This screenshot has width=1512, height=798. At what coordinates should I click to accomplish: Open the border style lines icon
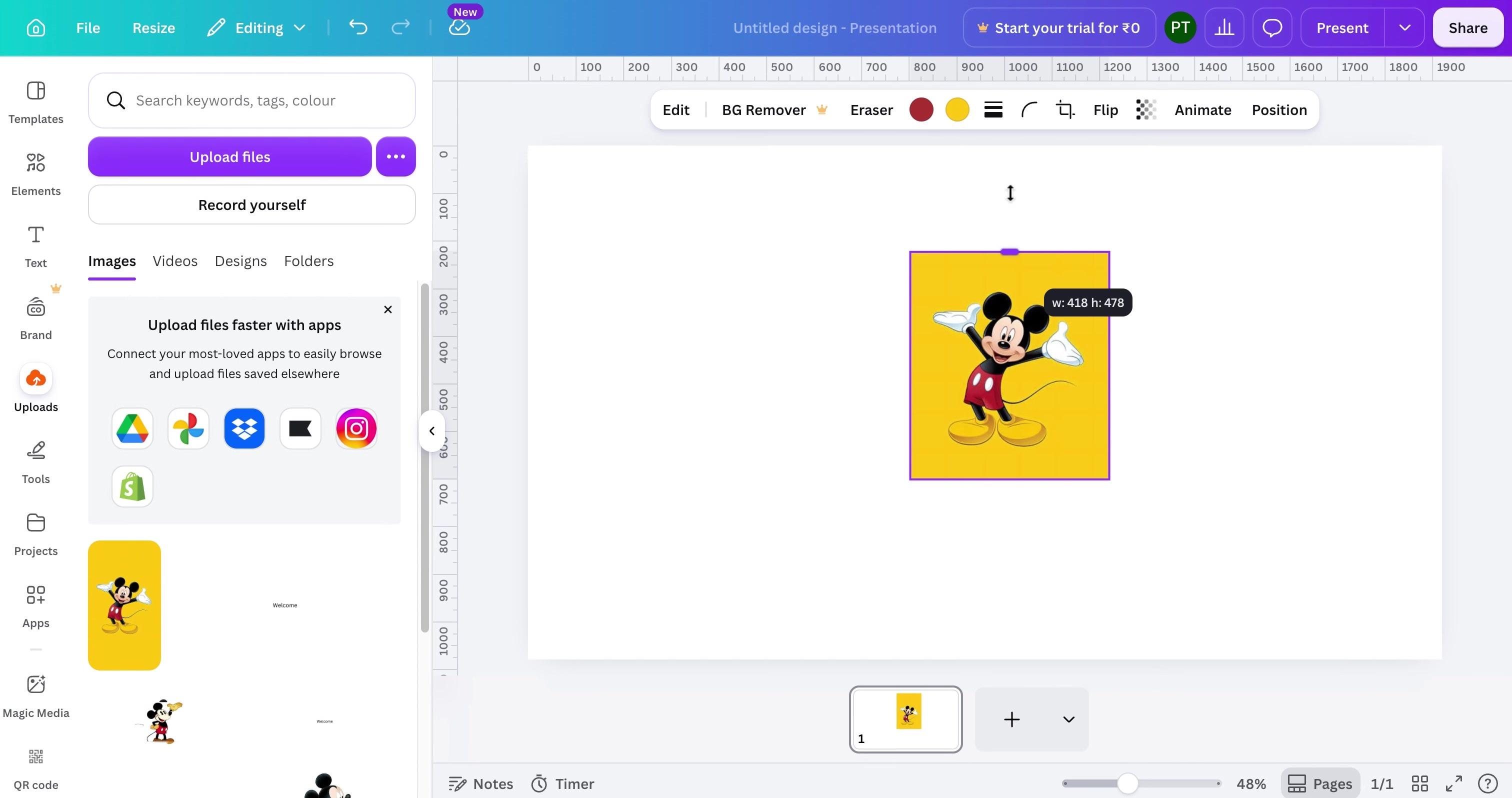[993, 109]
